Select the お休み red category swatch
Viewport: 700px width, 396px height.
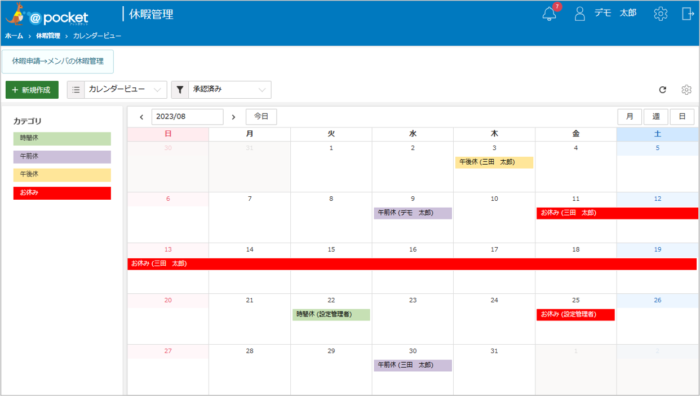pyautogui.click(x=62, y=193)
